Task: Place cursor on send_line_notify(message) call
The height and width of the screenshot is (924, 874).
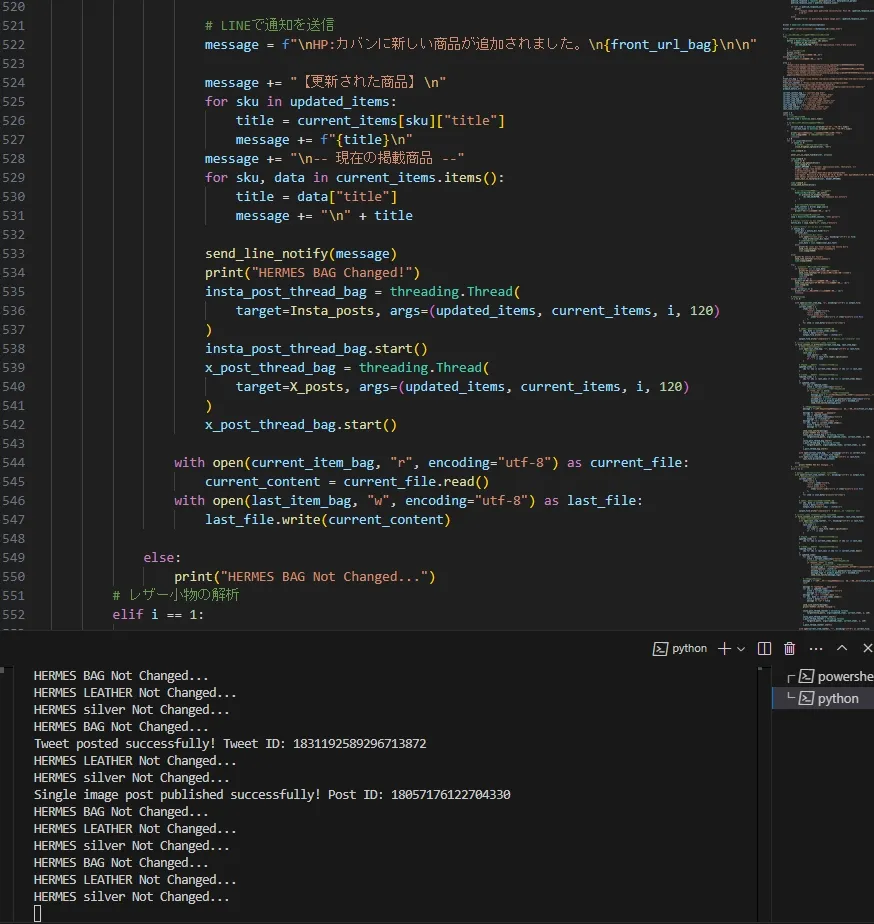Action: click(300, 254)
